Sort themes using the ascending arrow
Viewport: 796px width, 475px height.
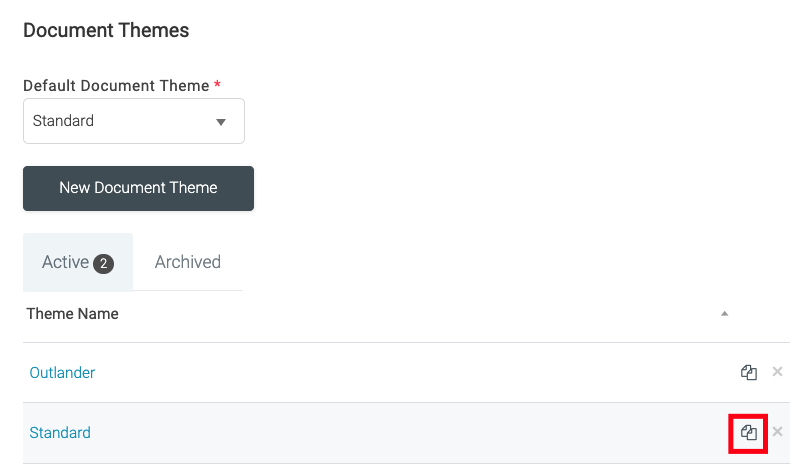coord(724,314)
